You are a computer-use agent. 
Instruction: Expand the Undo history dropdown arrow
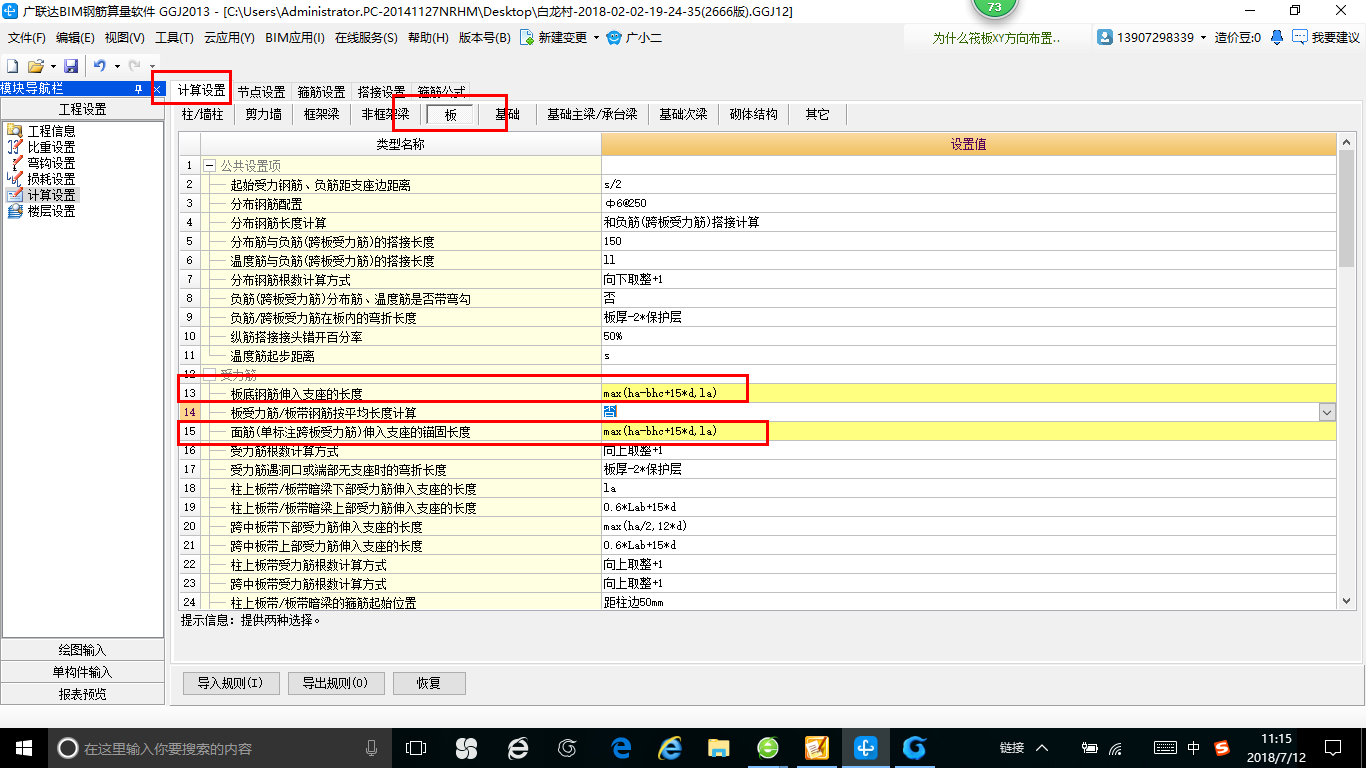[x=116, y=65]
